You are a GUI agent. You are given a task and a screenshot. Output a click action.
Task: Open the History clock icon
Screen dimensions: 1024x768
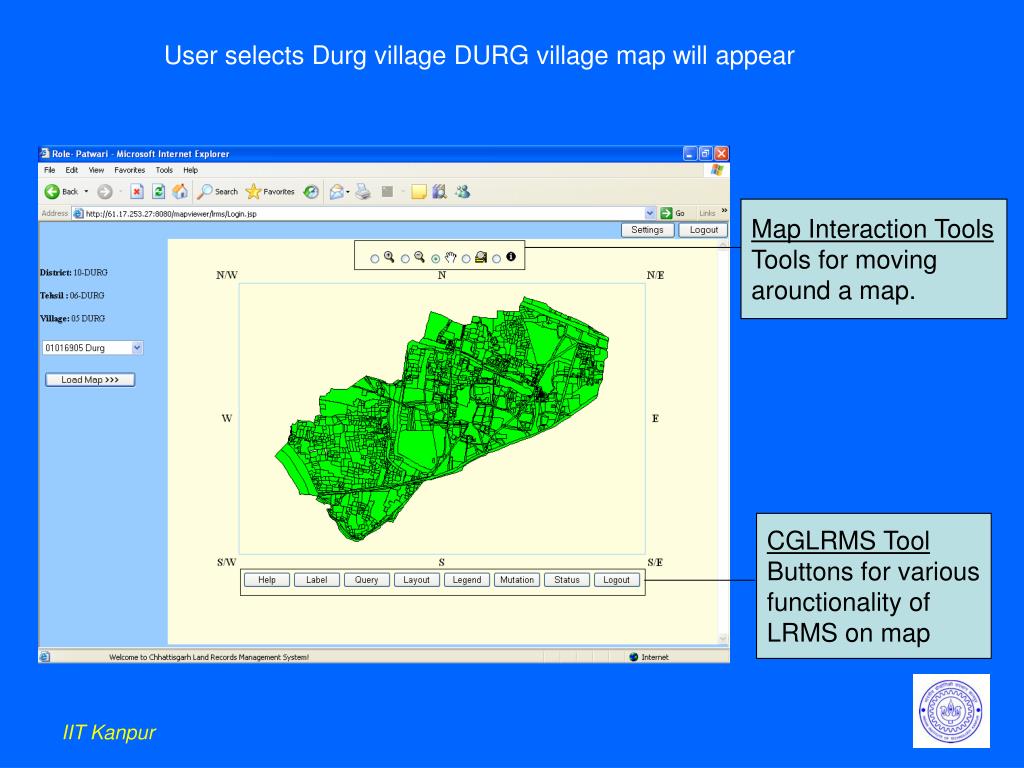point(312,191)
